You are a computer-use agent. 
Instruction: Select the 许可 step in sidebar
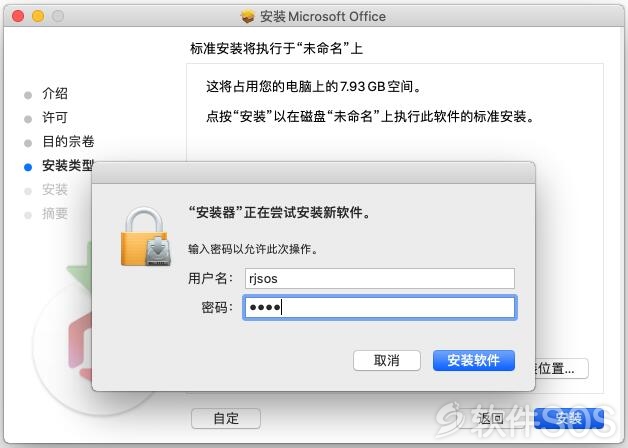55,118
